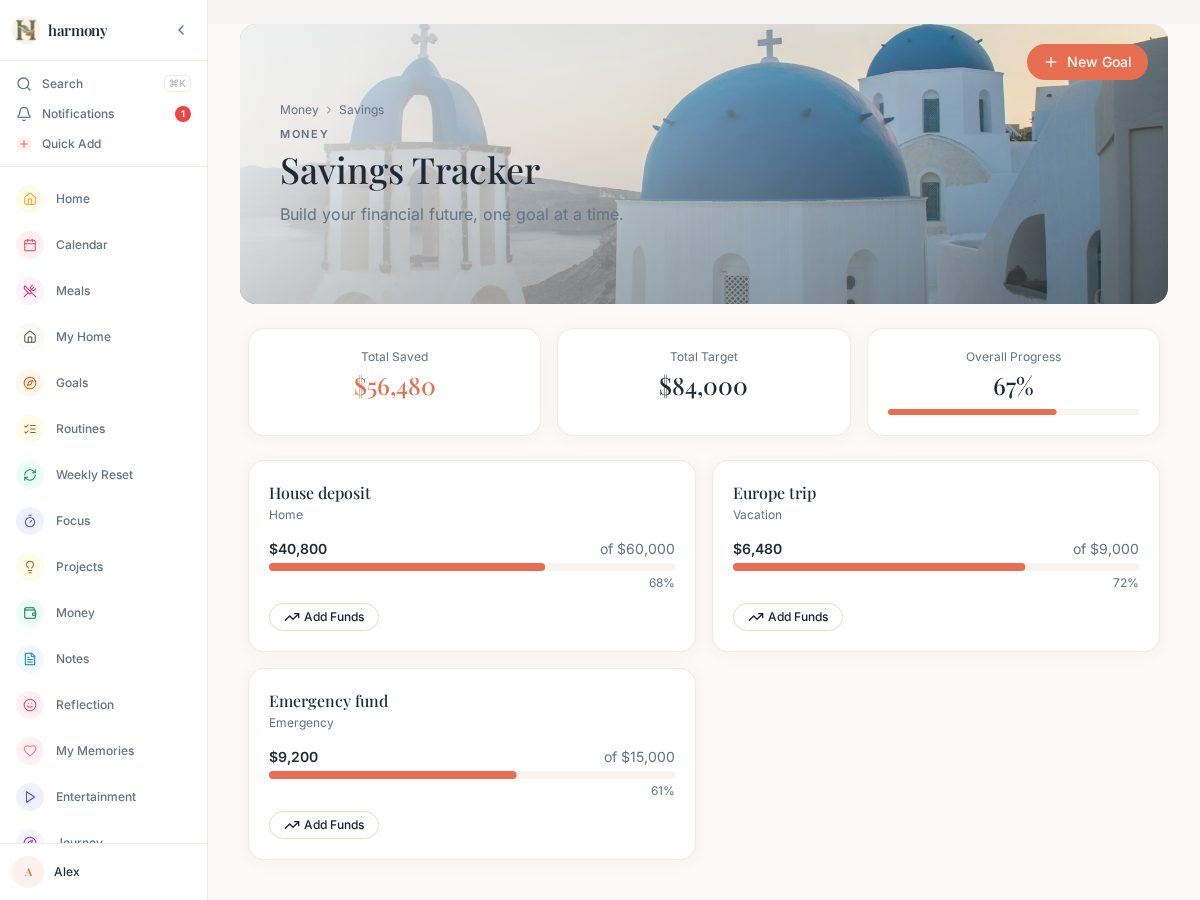Image resolution: width=1200 pixels, height=900 pixels.
Task: Open the Alex profile avatar
Action: point(28,872)
